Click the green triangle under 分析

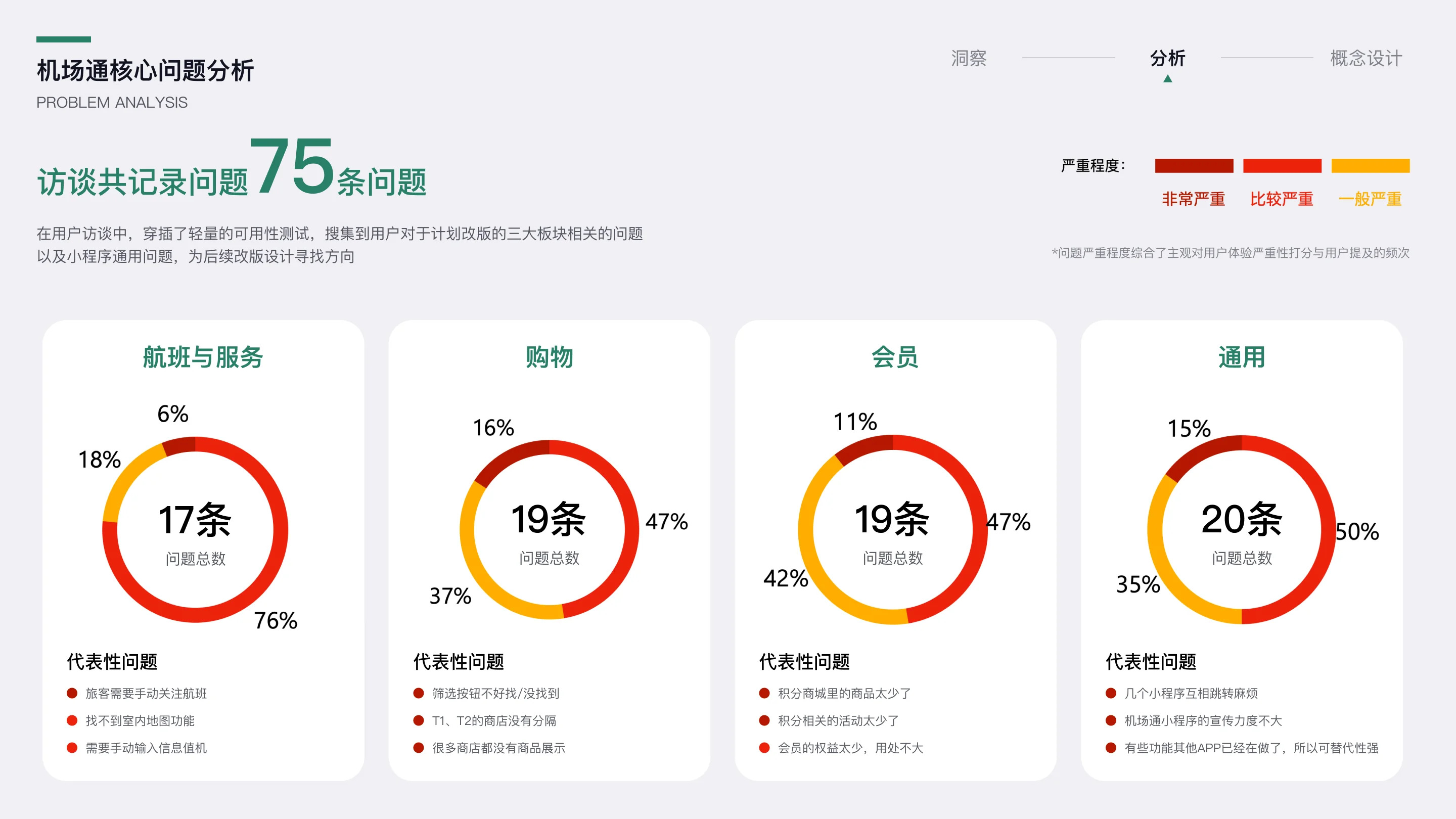click(1168, 78)
